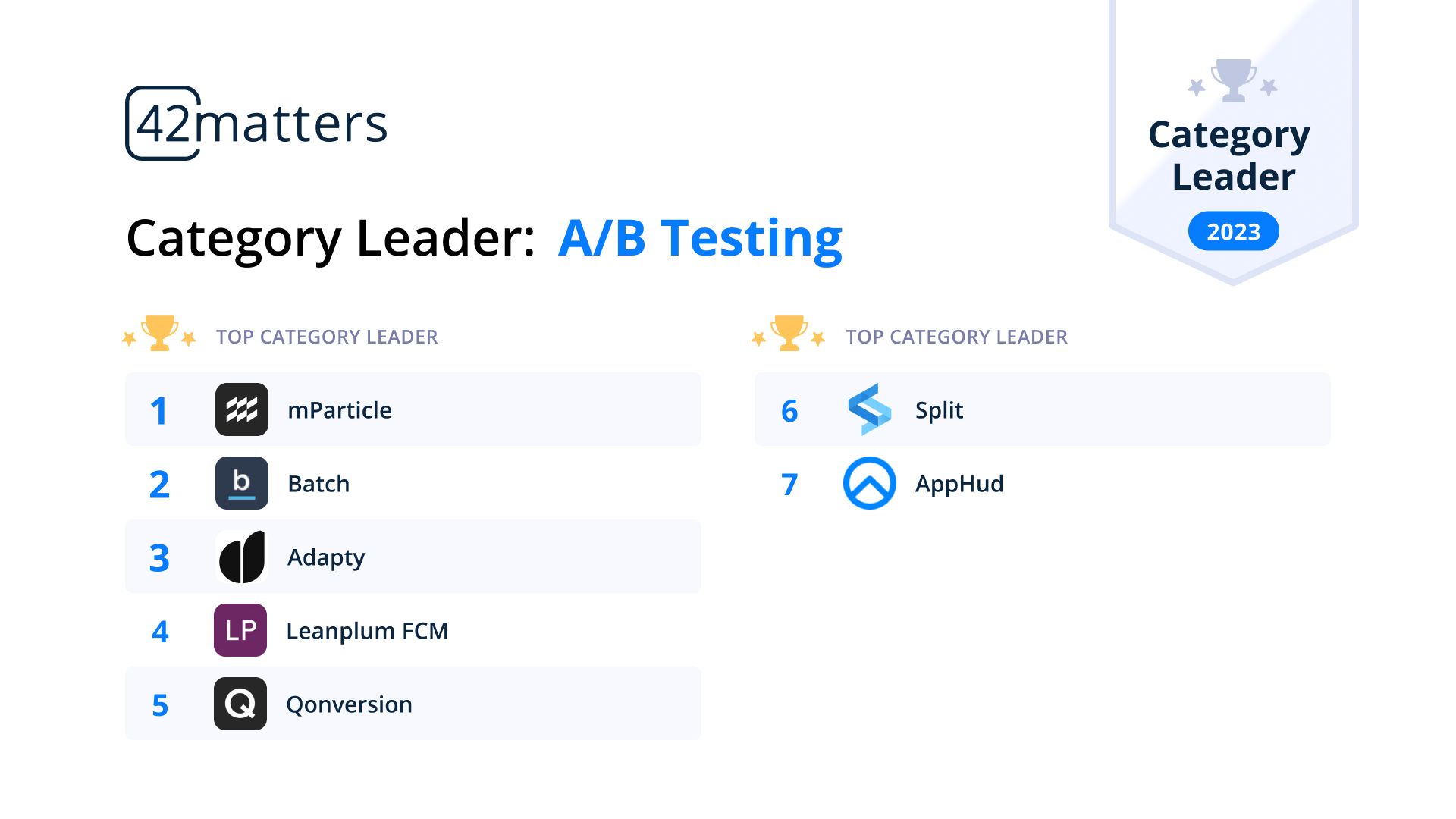The height and width of the screenshot is (819, 1456).
Task: Select the AppHud name text
Action: [x=959, y=484]
